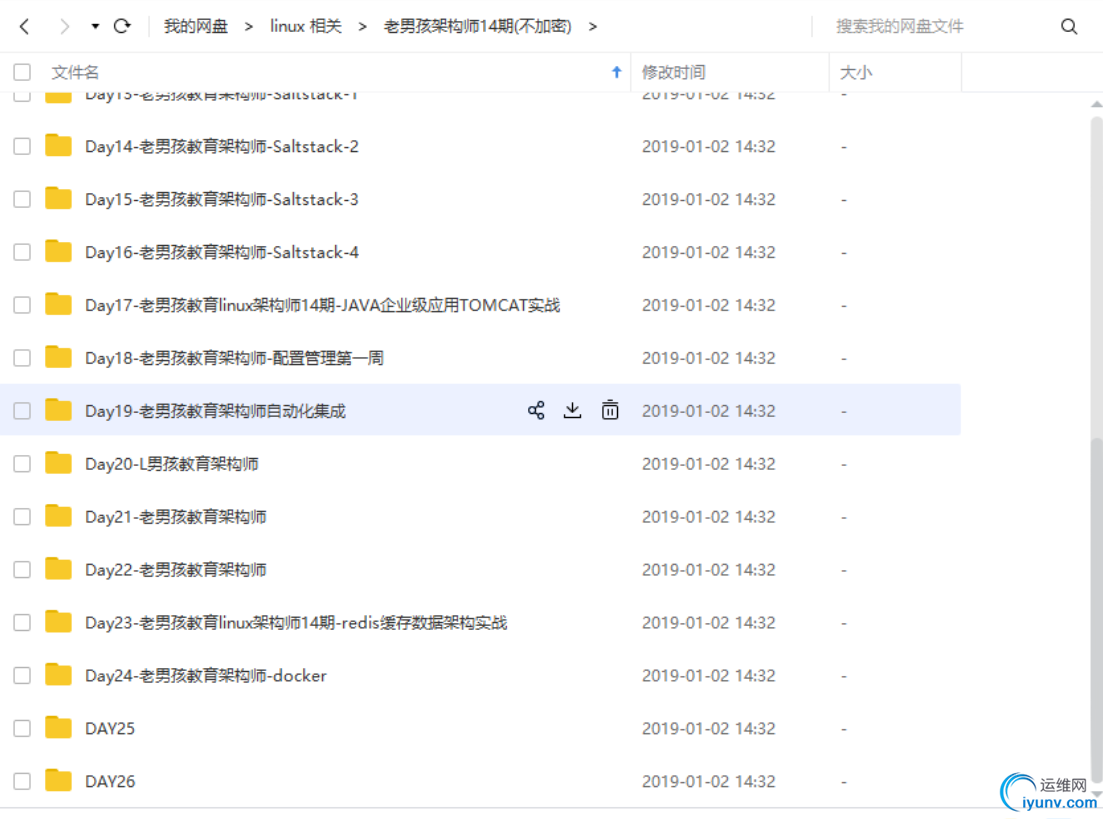
Task: Open folder Day14-老男孩教育架构师-Saltstack-2
Action: [x=222, y=146]
